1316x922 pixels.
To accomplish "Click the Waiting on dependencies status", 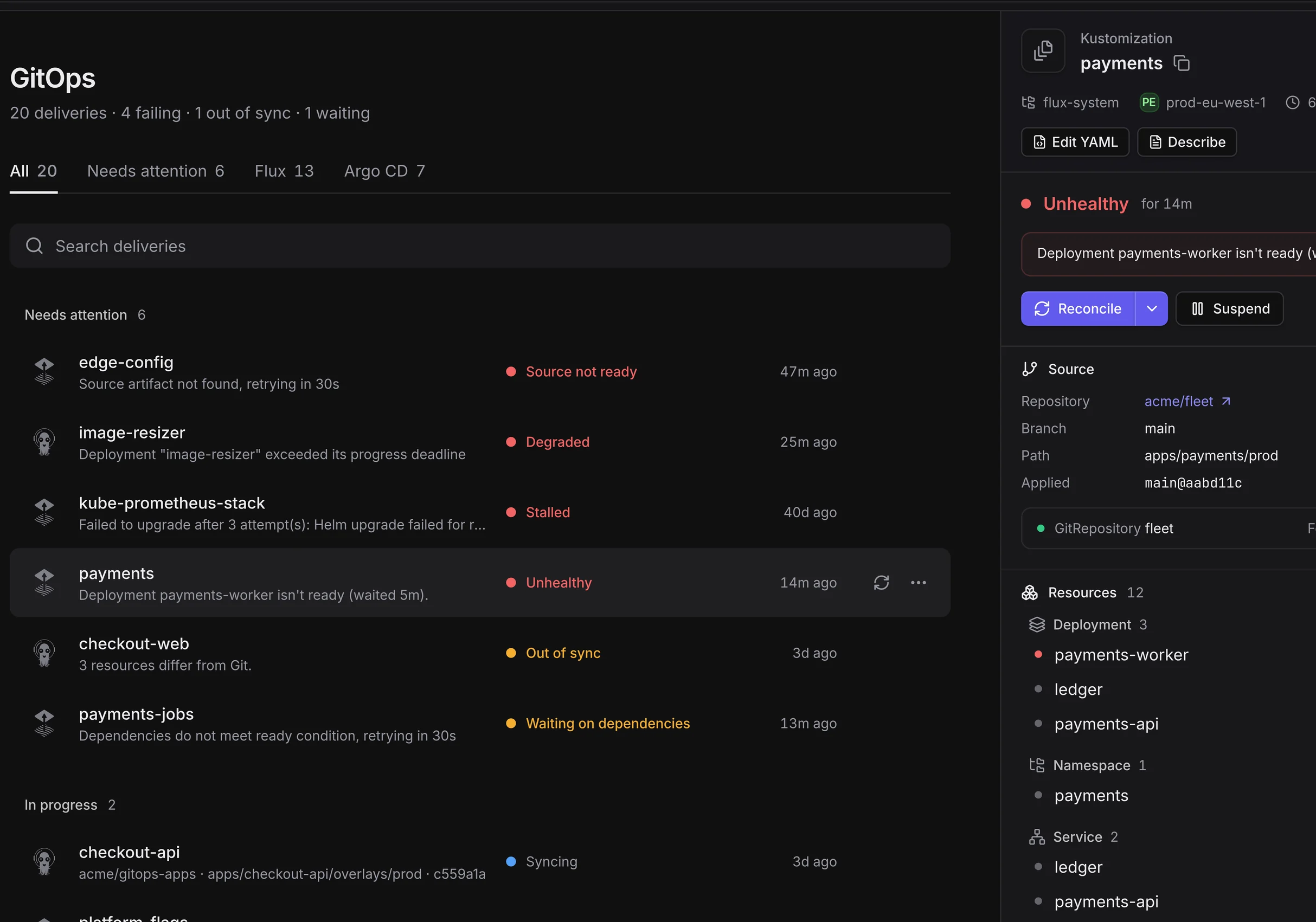I will click(607, 723).
